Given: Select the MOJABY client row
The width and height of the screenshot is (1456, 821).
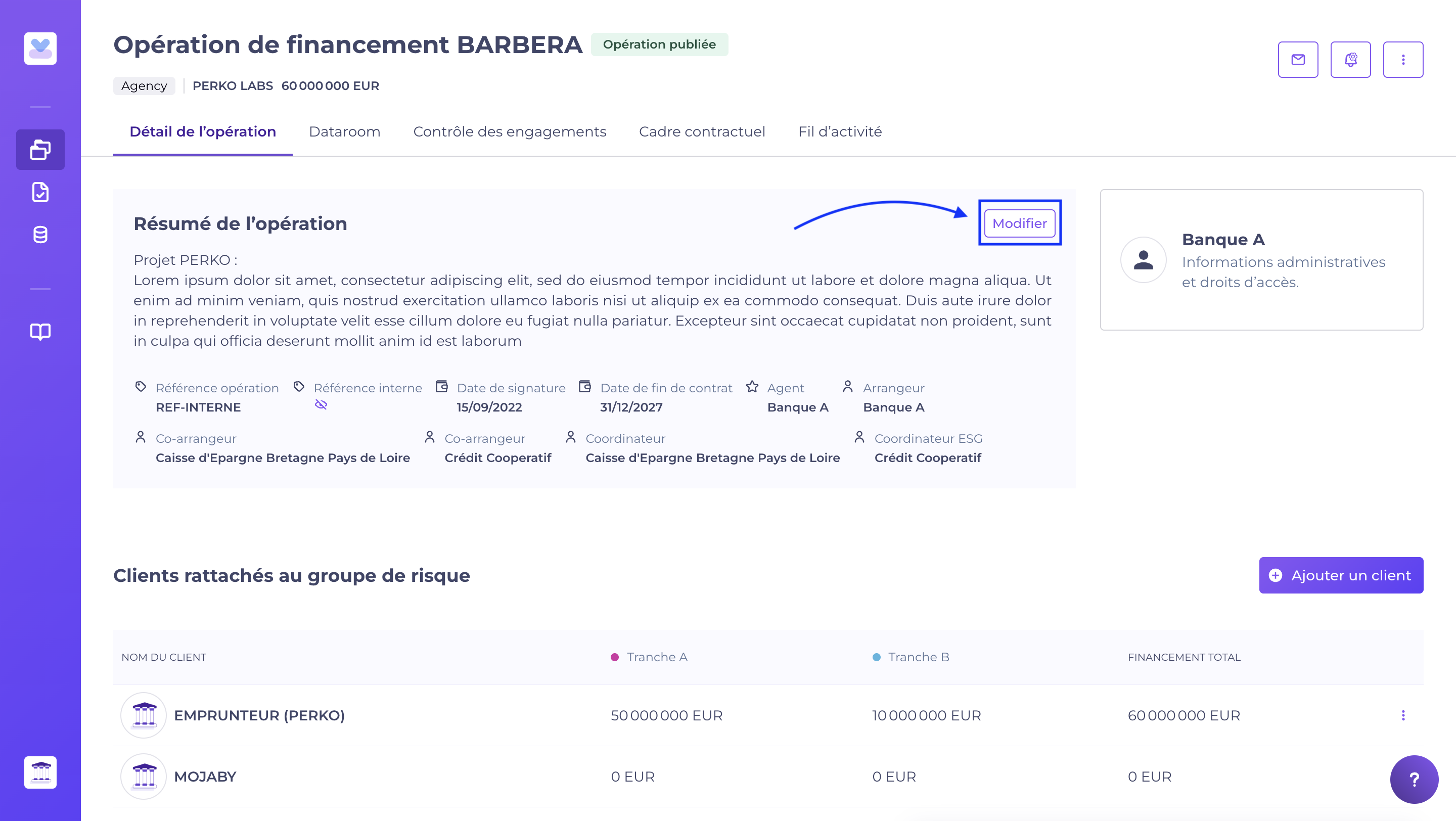Looking at the screenshot, I should coord(205,777).
